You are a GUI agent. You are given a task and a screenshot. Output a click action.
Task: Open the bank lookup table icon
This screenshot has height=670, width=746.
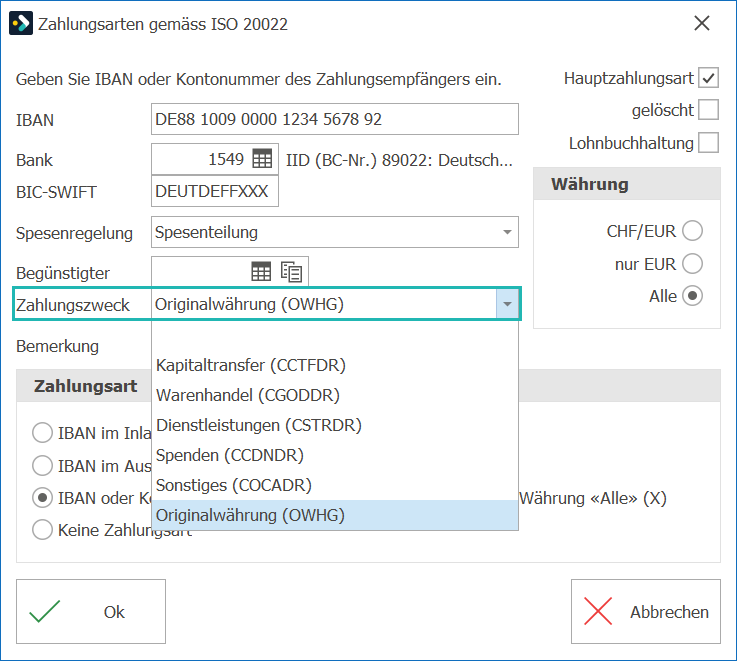[x=262, y=159]
